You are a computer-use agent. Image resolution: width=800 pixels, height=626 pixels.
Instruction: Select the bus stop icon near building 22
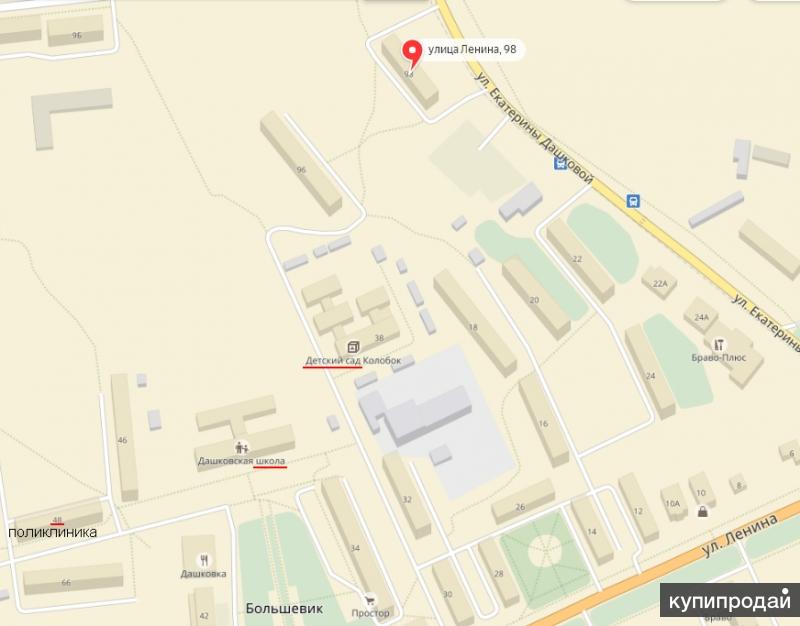633,201
